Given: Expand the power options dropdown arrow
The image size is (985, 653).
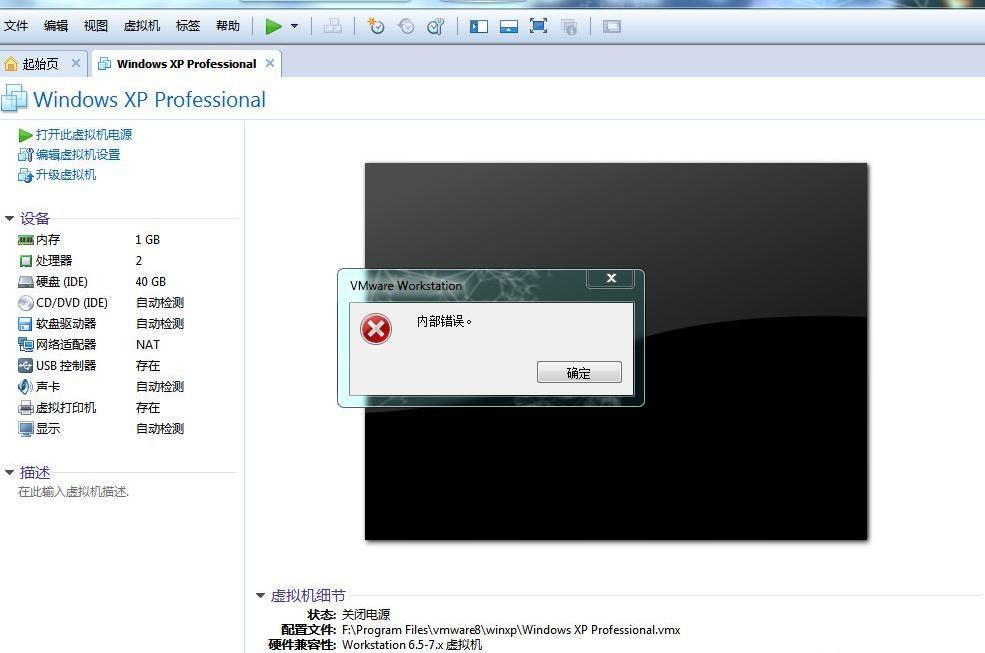Looking at the screenshot, I should 292,27.
